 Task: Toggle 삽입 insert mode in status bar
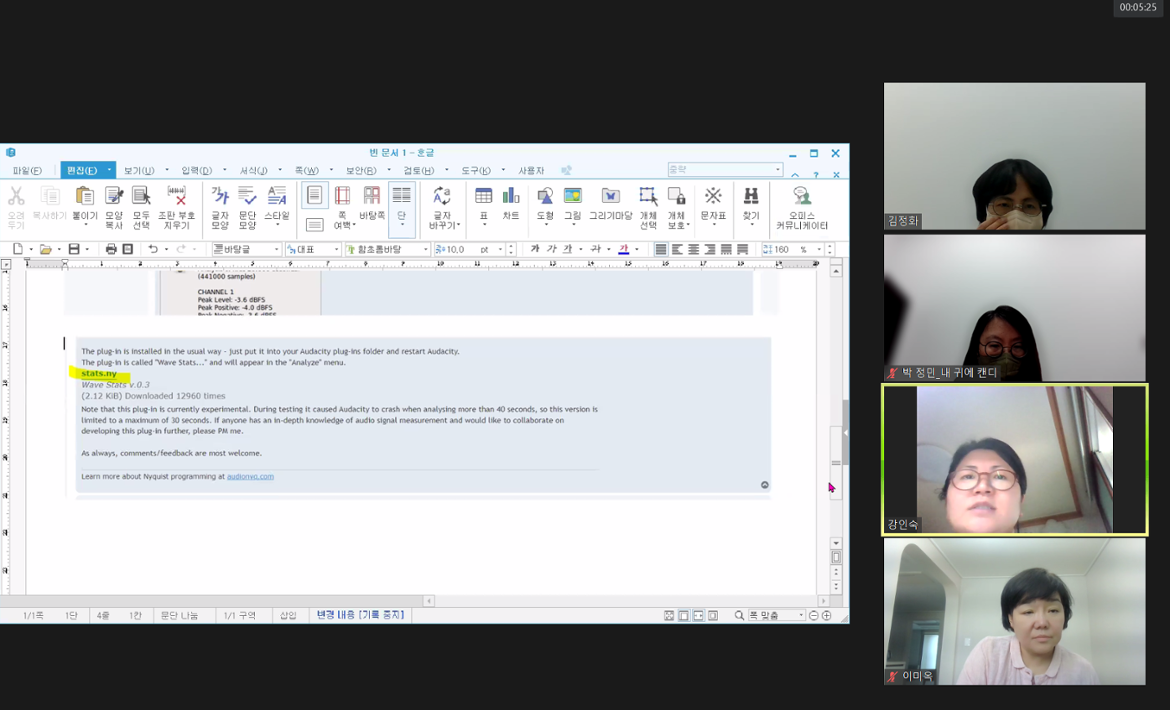(288, 615)
